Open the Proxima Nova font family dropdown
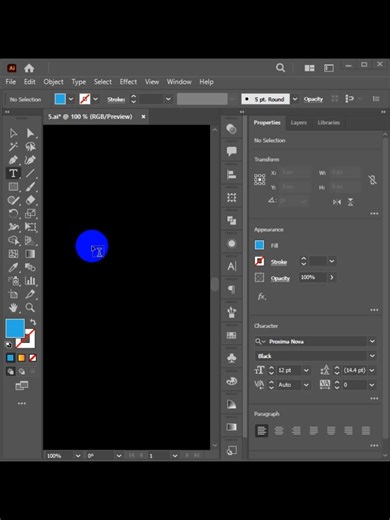 (372, 341)
